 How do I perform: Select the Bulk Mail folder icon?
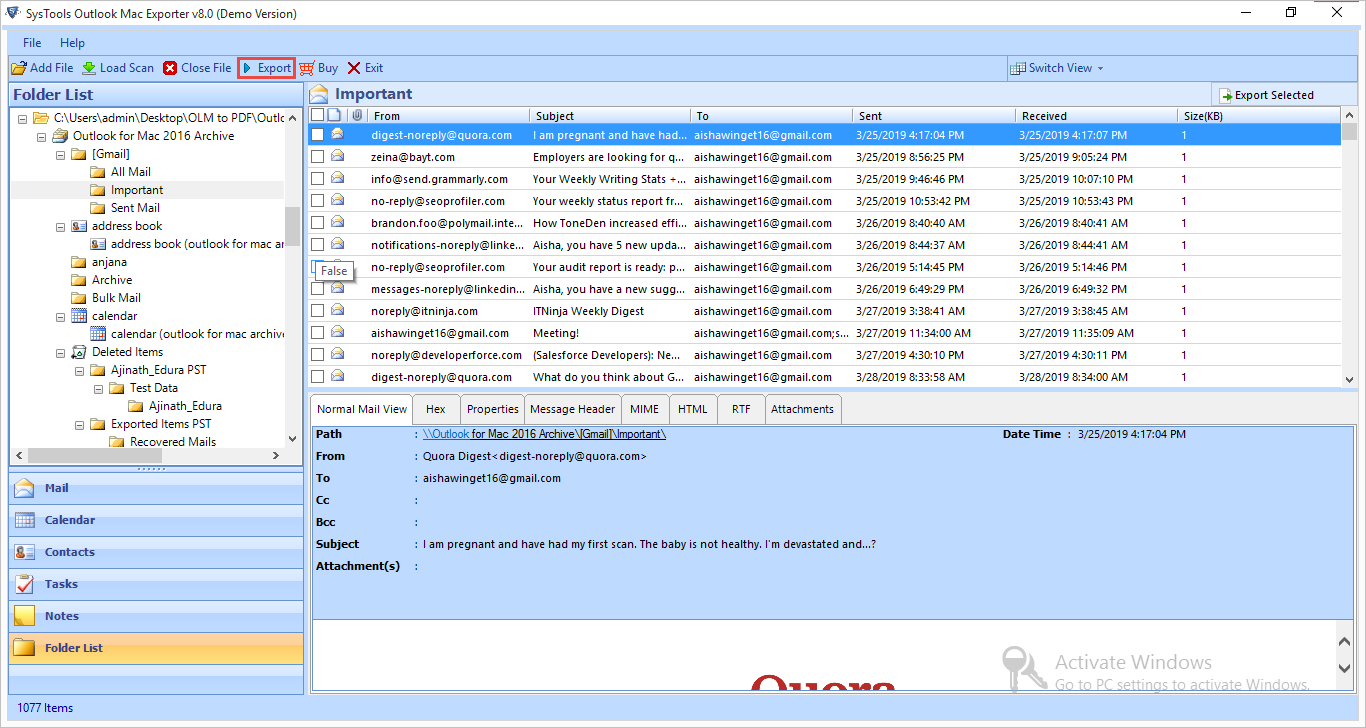(x=79, y=298)
